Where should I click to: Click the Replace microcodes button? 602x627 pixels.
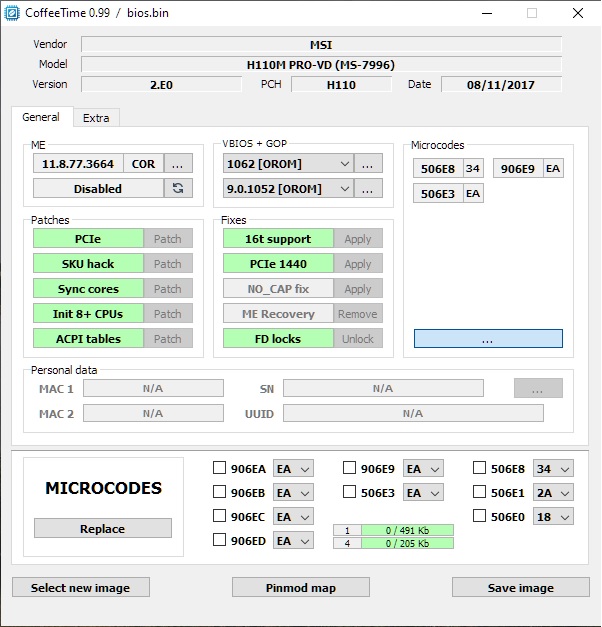pos(103,528)
